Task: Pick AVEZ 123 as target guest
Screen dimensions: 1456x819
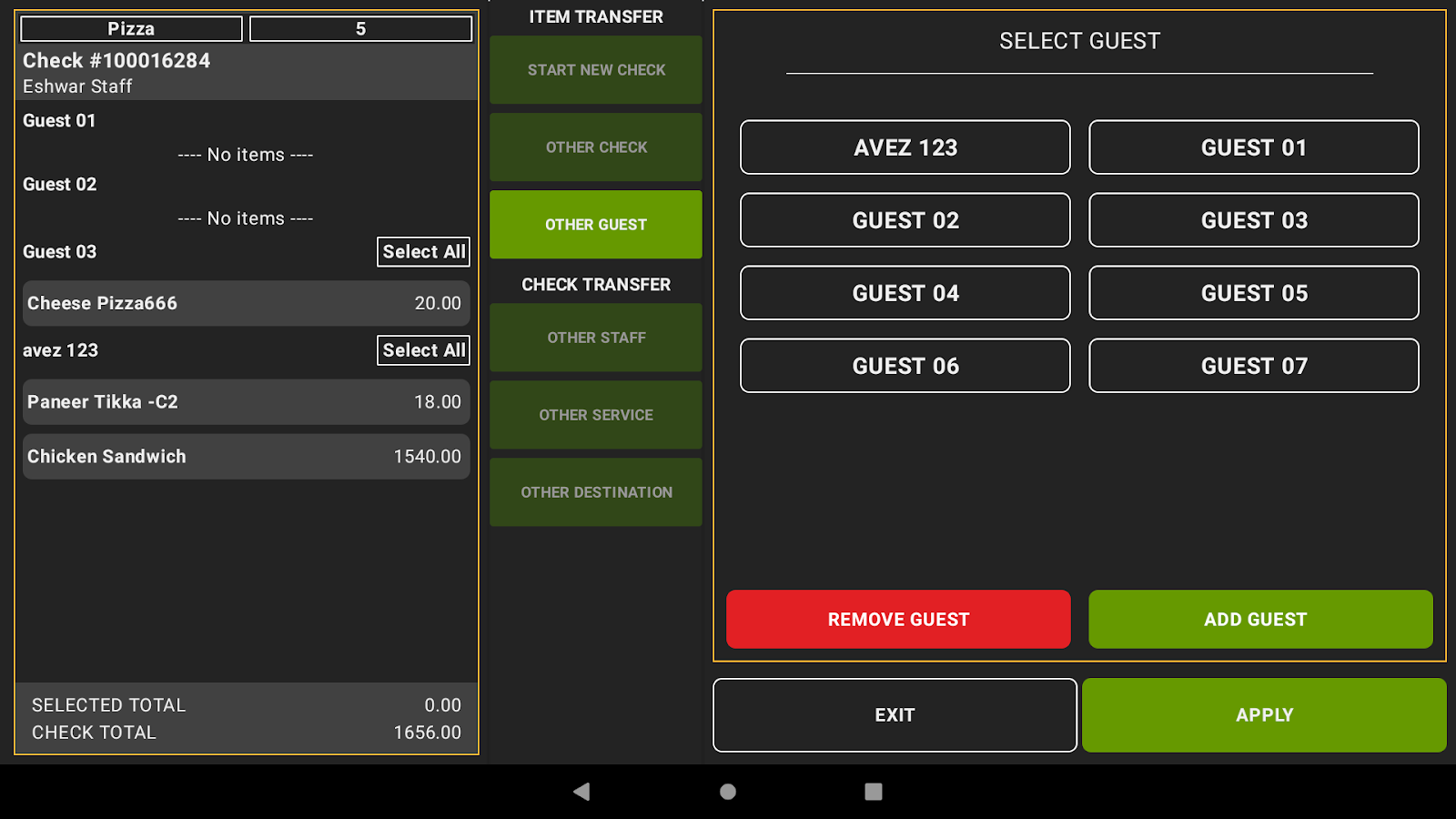Action: [x=905, y=147]
